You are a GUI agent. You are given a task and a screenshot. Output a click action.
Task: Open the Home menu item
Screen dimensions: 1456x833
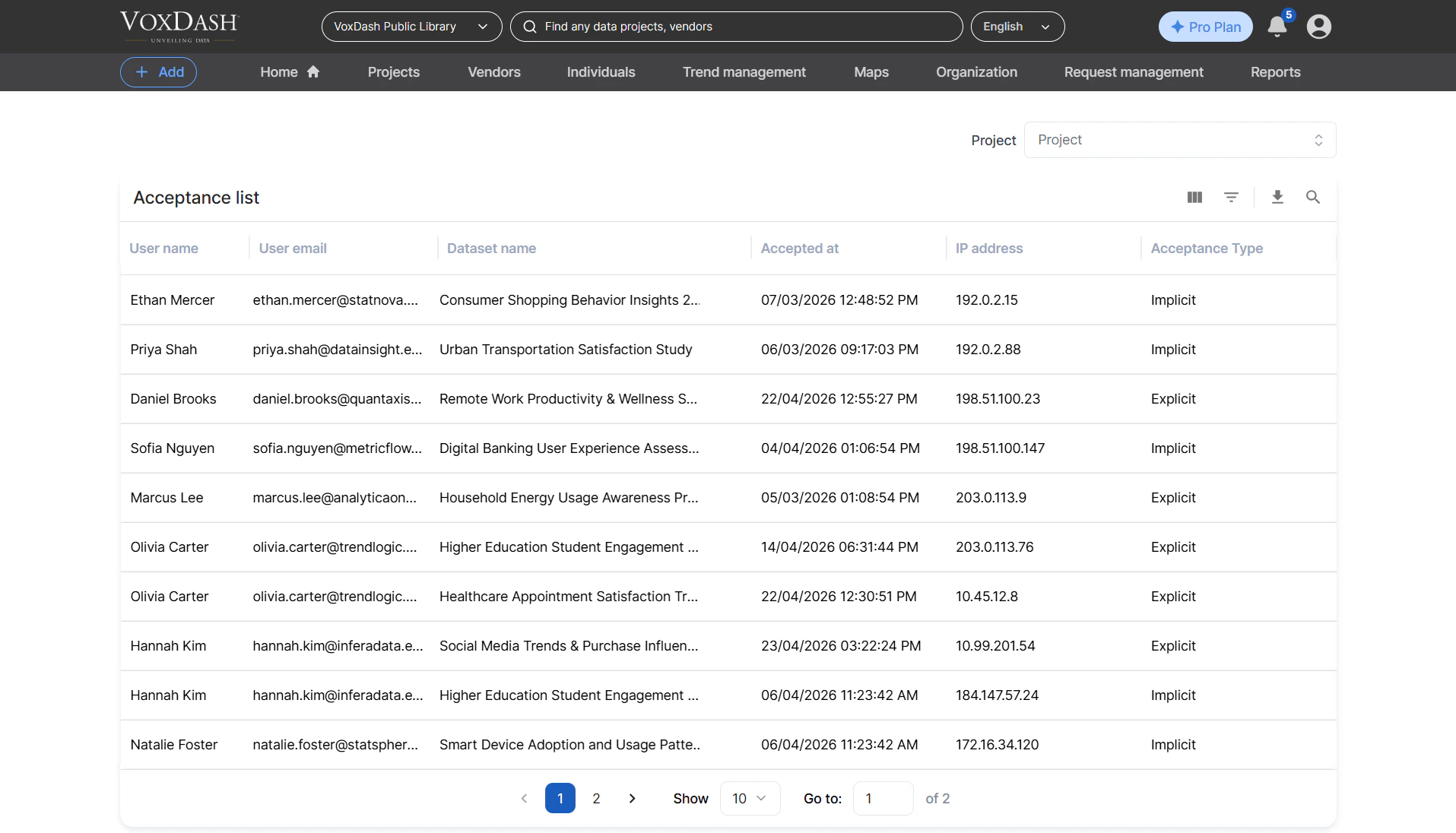point(290,72)
